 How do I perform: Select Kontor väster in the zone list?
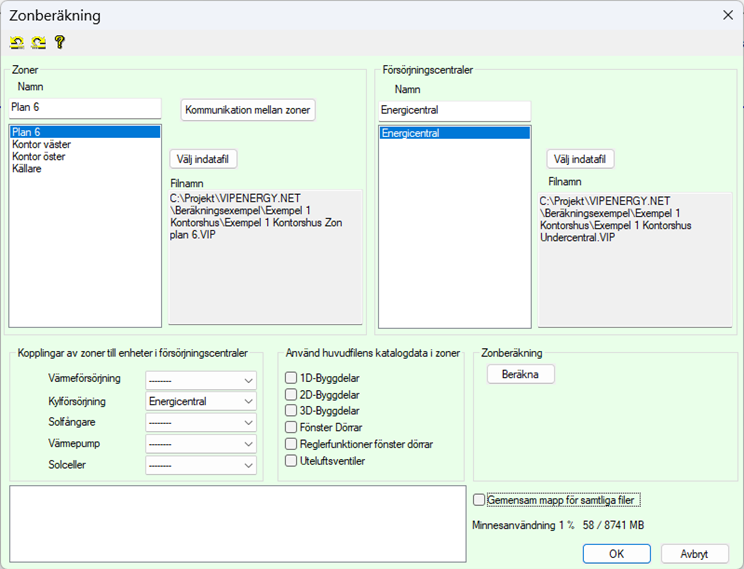pos(41,145)
